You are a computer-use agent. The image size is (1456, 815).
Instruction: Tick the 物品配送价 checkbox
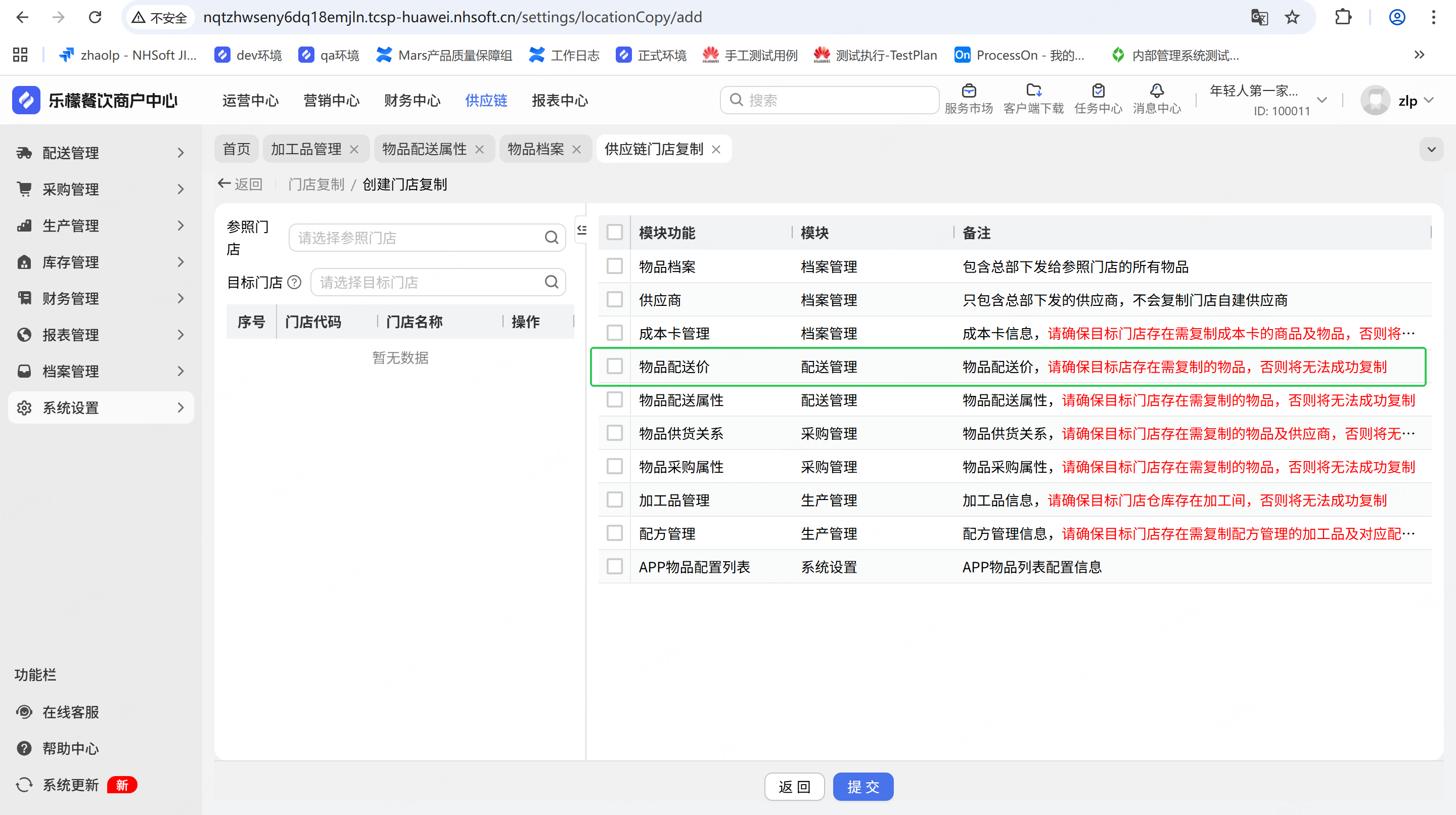click(614, 366)
